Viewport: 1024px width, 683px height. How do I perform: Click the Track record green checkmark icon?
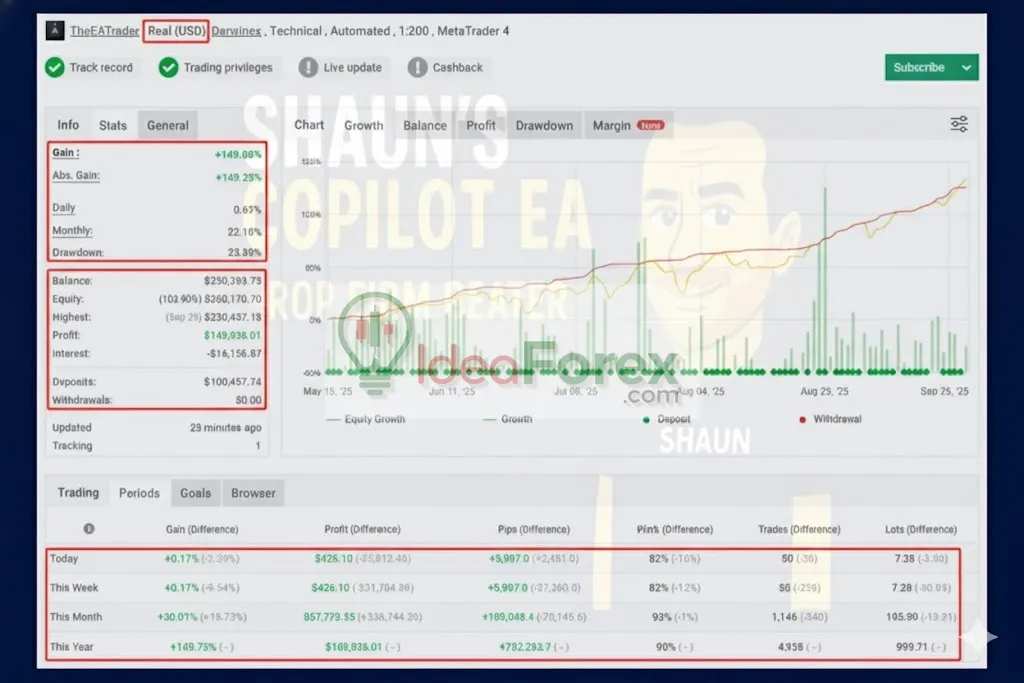click(54, 67)
